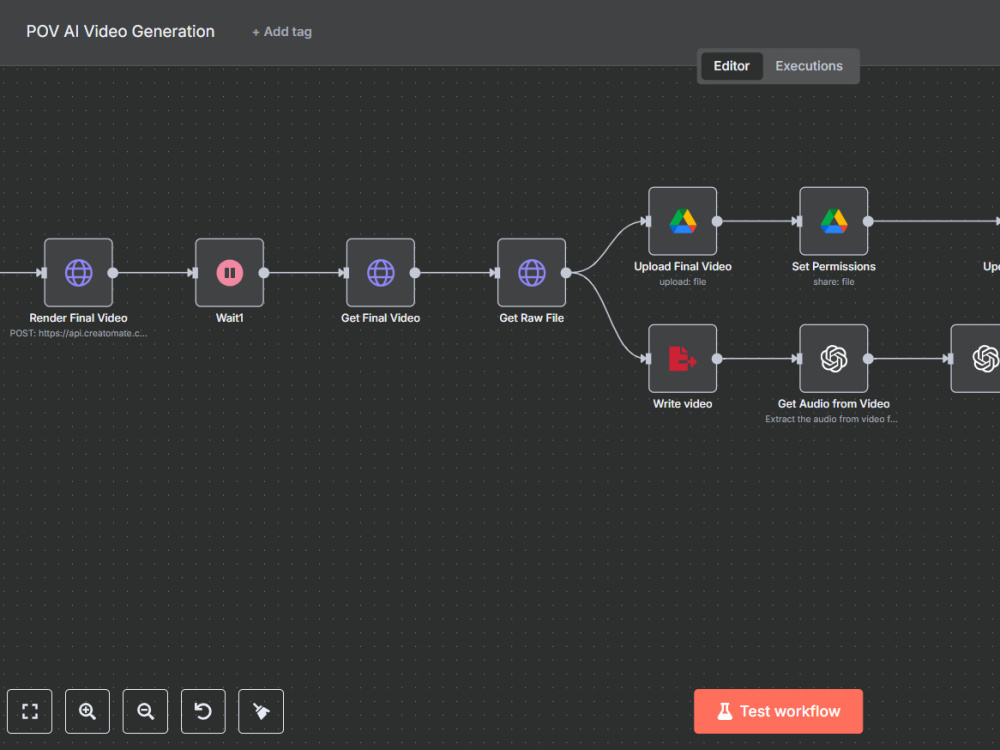
Task: Click the 'Get Raw File' node label
Action: (x=532, y=318)
